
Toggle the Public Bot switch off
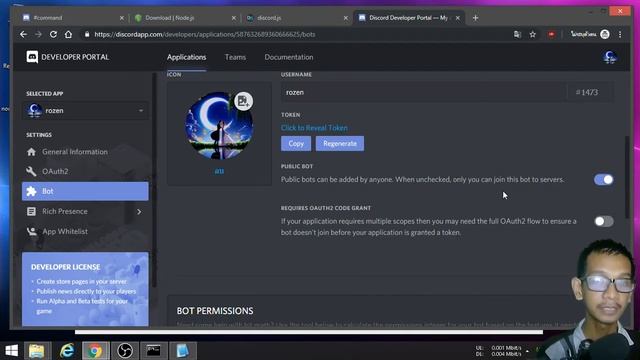[x=604, y=180]
